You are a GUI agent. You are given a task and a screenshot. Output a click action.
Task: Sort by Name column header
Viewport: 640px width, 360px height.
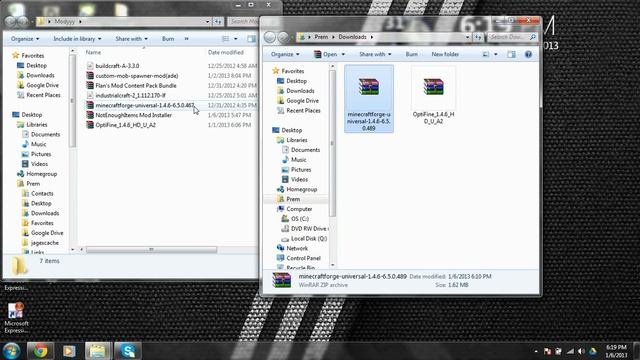point(93,52)
